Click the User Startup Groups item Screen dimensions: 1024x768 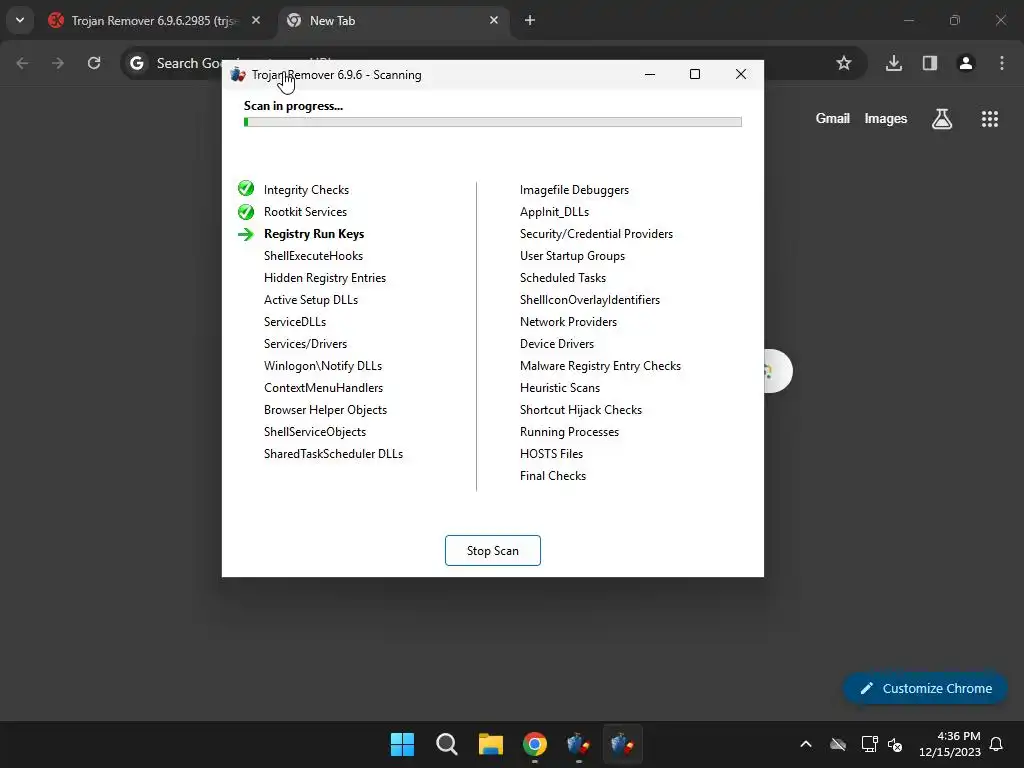(x=572, y=256)
